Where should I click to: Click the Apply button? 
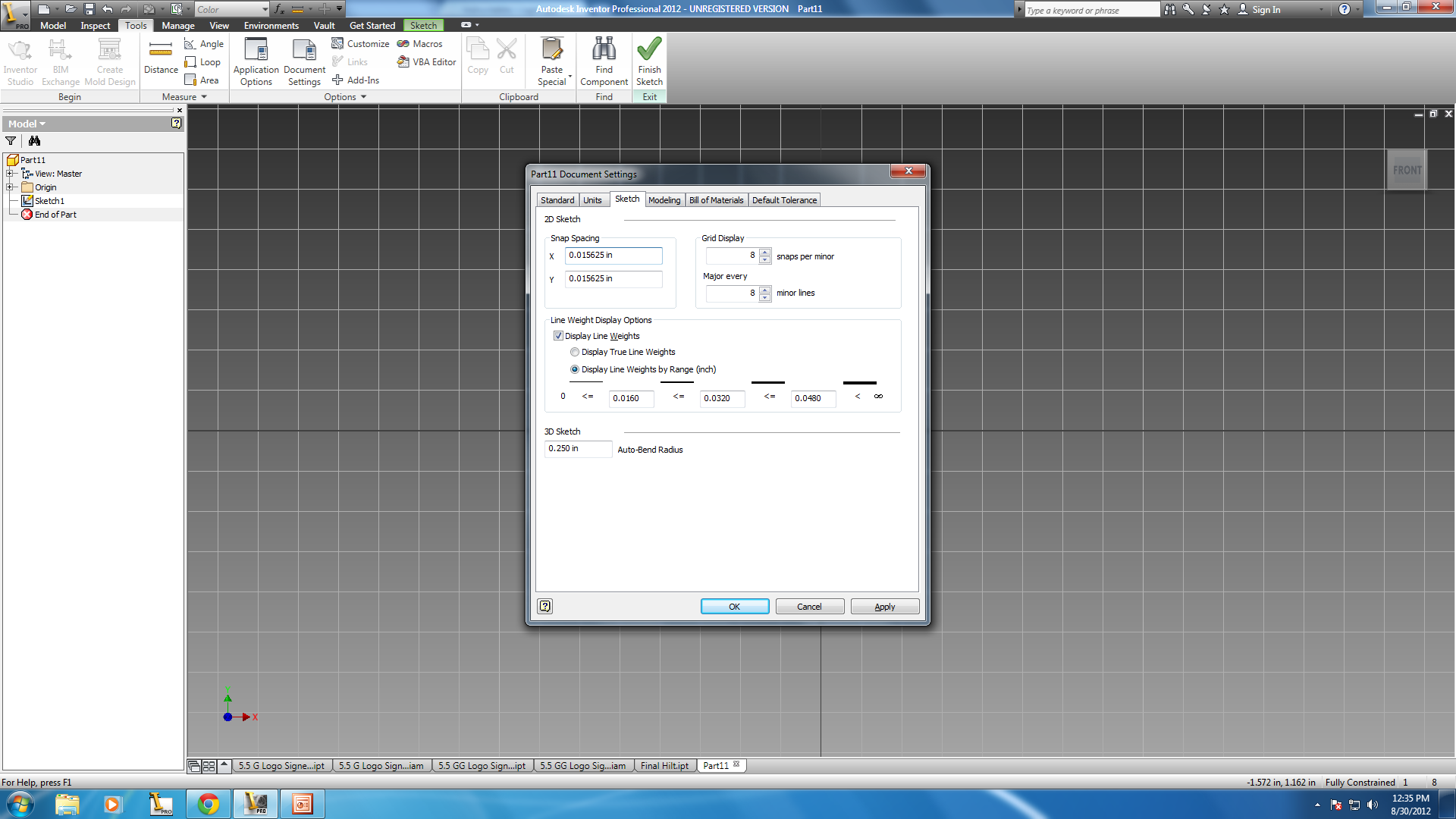(884, 607)
